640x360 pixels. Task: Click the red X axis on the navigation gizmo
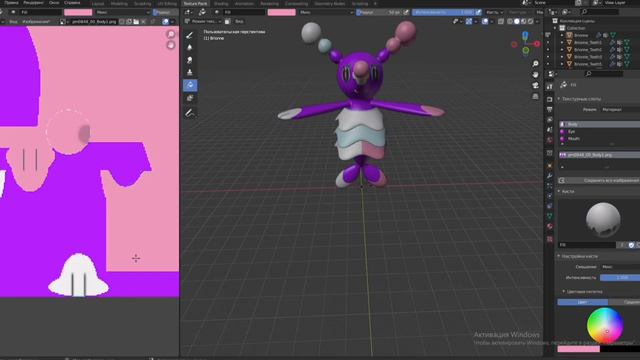537,44
